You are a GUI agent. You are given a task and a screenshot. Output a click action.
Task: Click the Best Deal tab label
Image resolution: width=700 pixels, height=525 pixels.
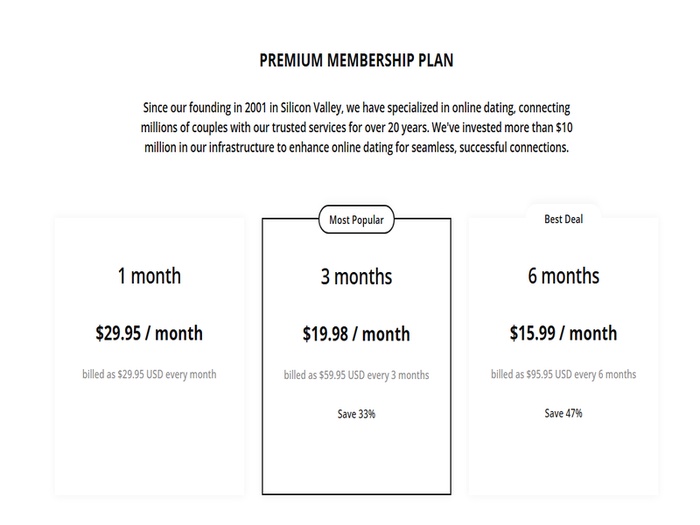(563, 219)
